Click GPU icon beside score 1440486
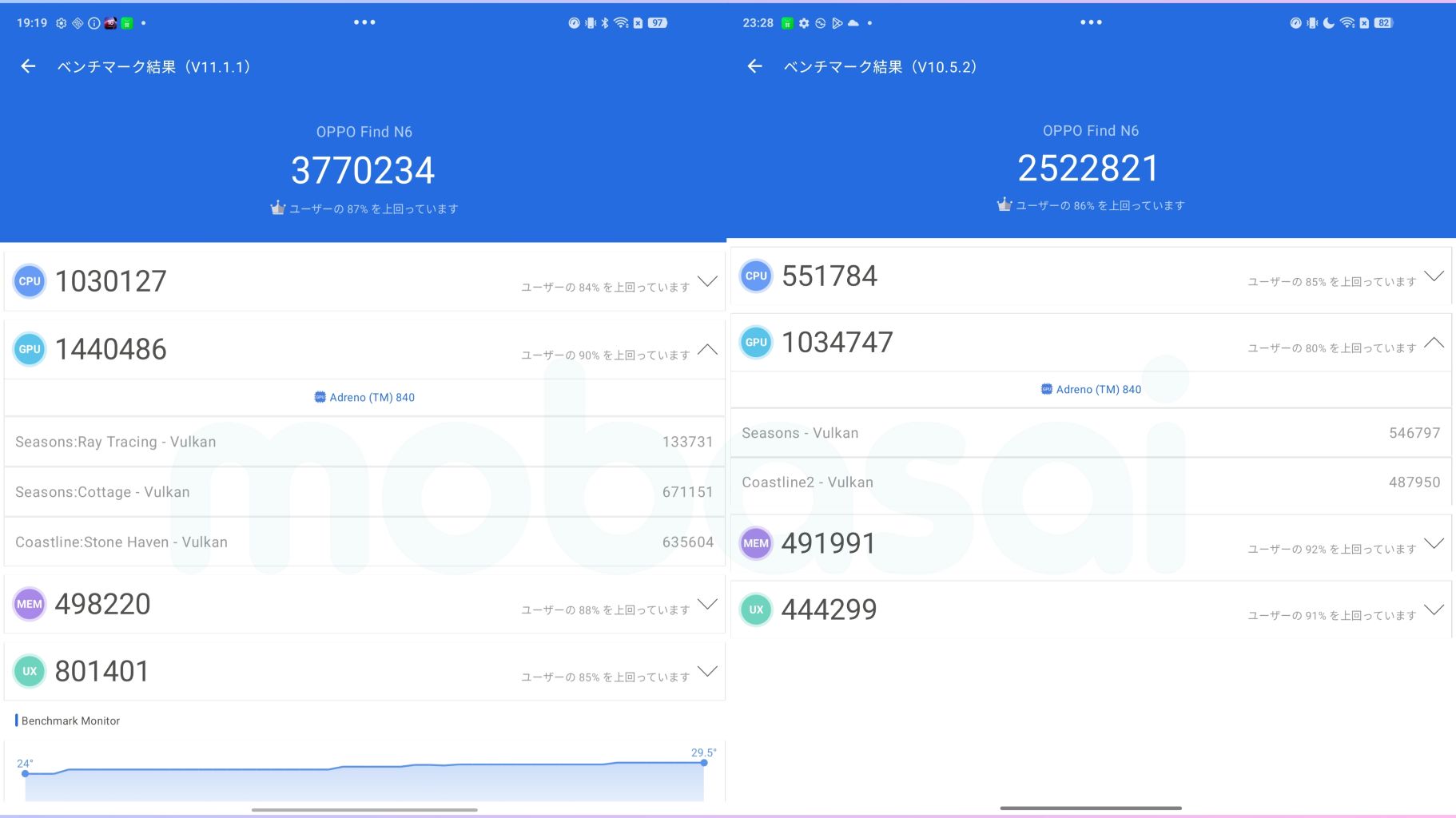Viewport: 1456px width, 818px height. 30,349
